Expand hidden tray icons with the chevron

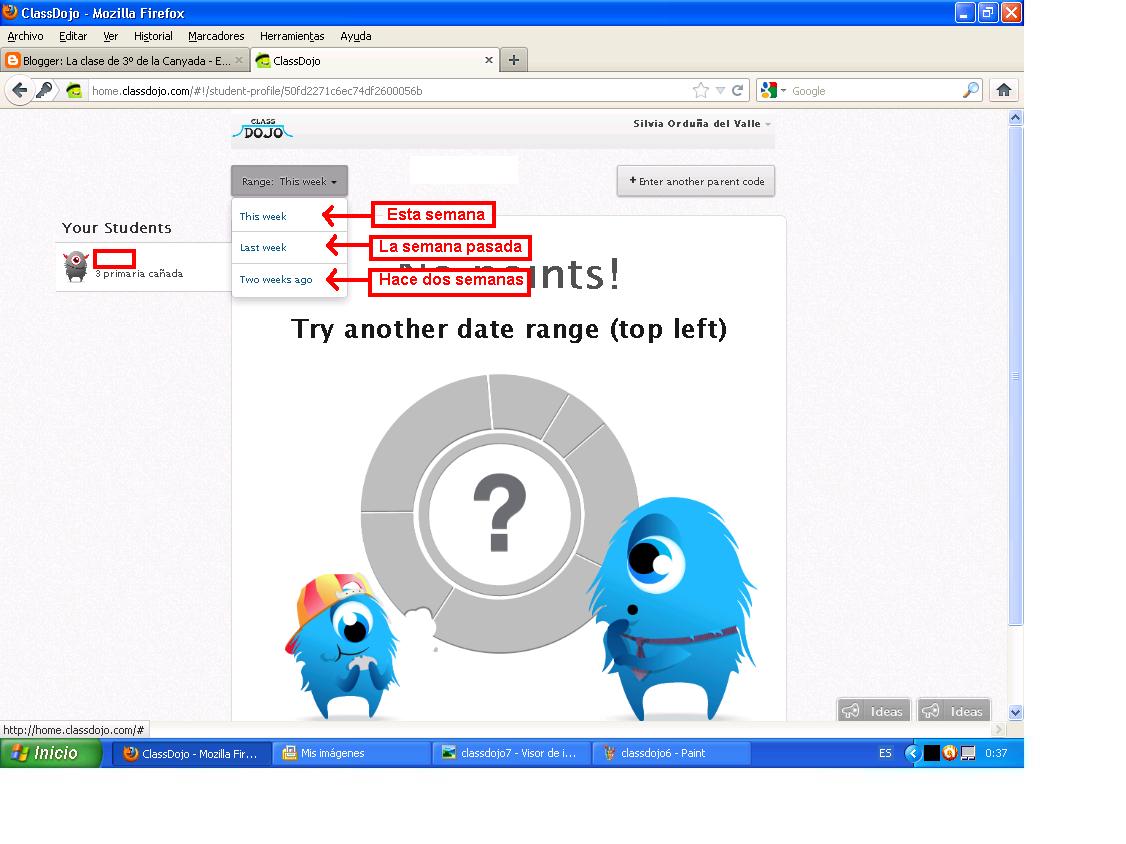click(x=913, y=753)
